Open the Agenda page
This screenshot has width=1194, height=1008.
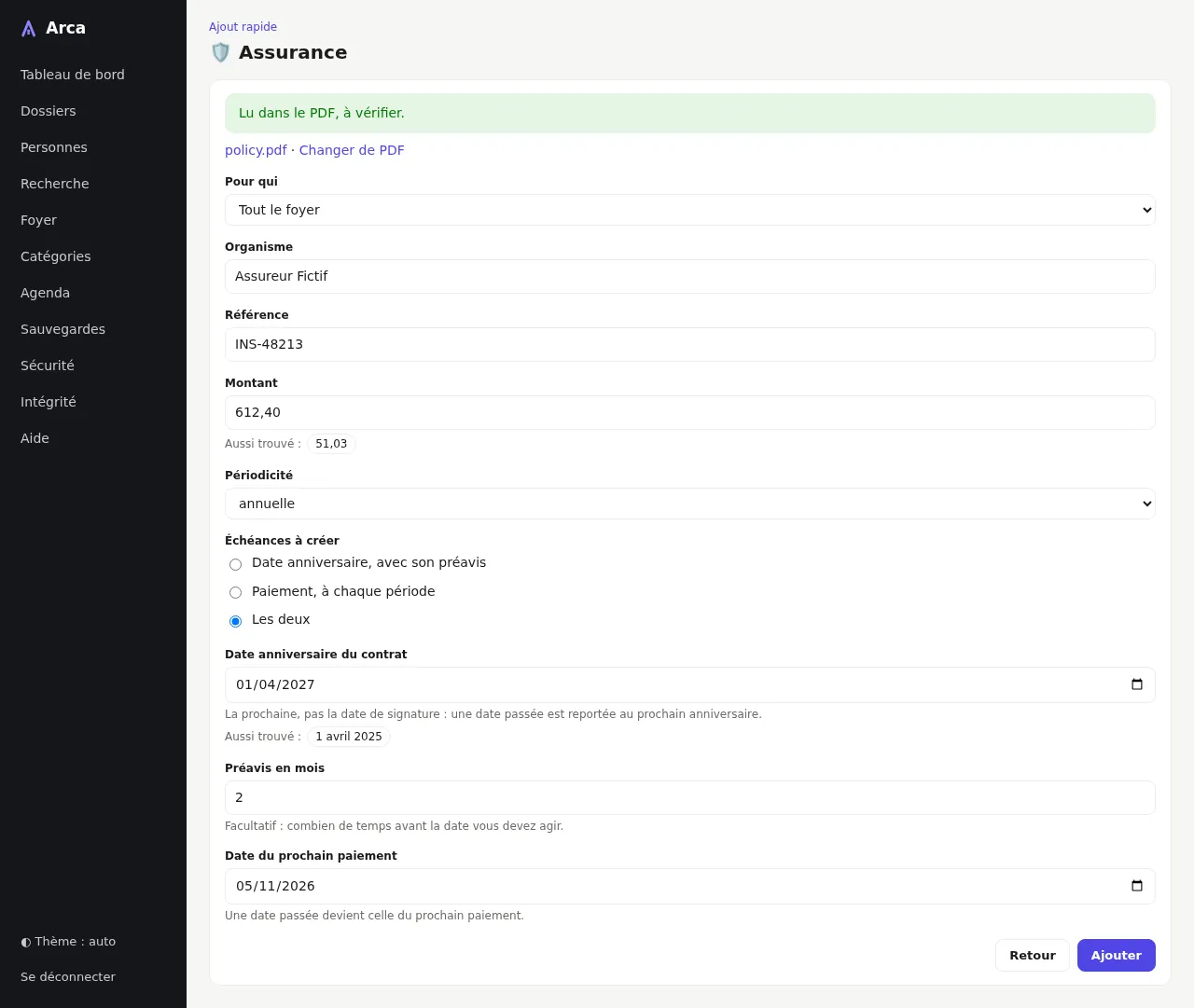coord(45,293)
